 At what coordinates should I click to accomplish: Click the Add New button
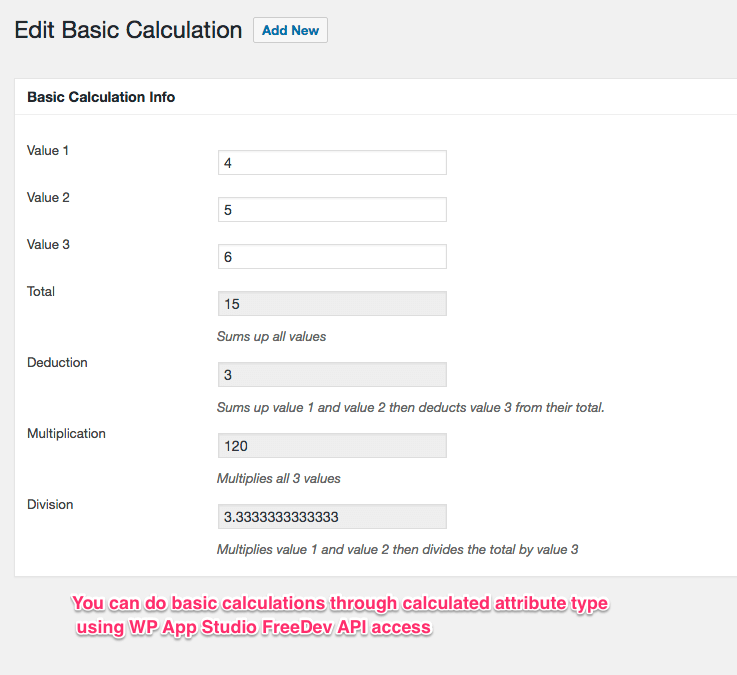tap(290, 30)
